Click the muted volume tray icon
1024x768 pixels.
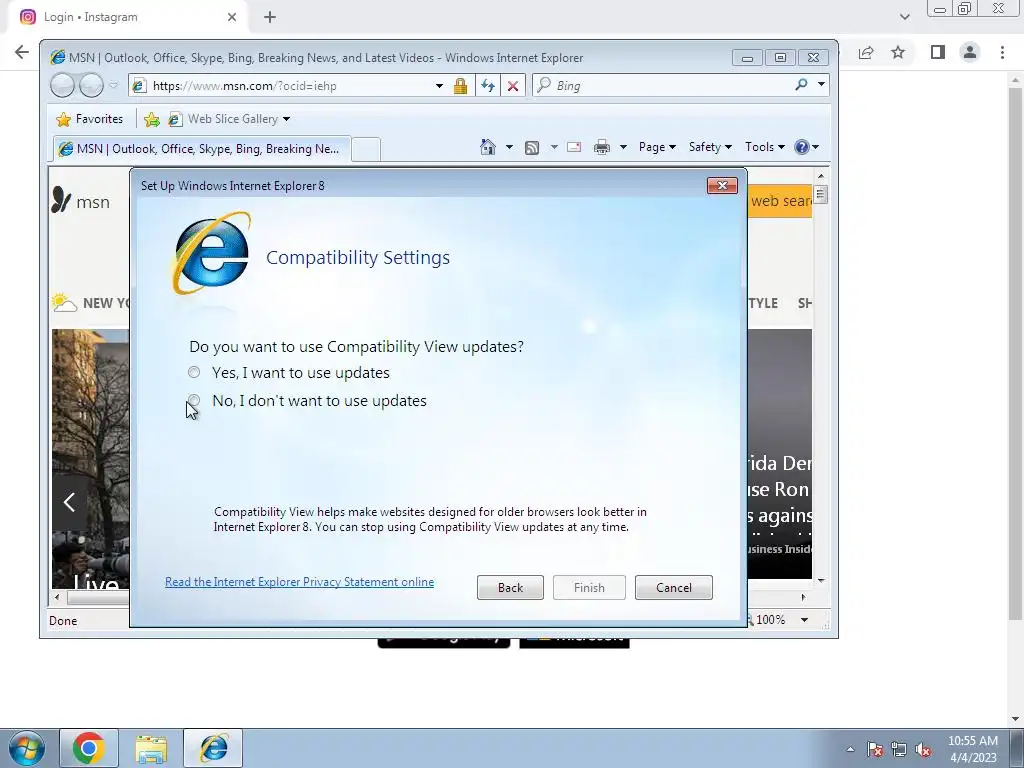[x=923, y=749]
